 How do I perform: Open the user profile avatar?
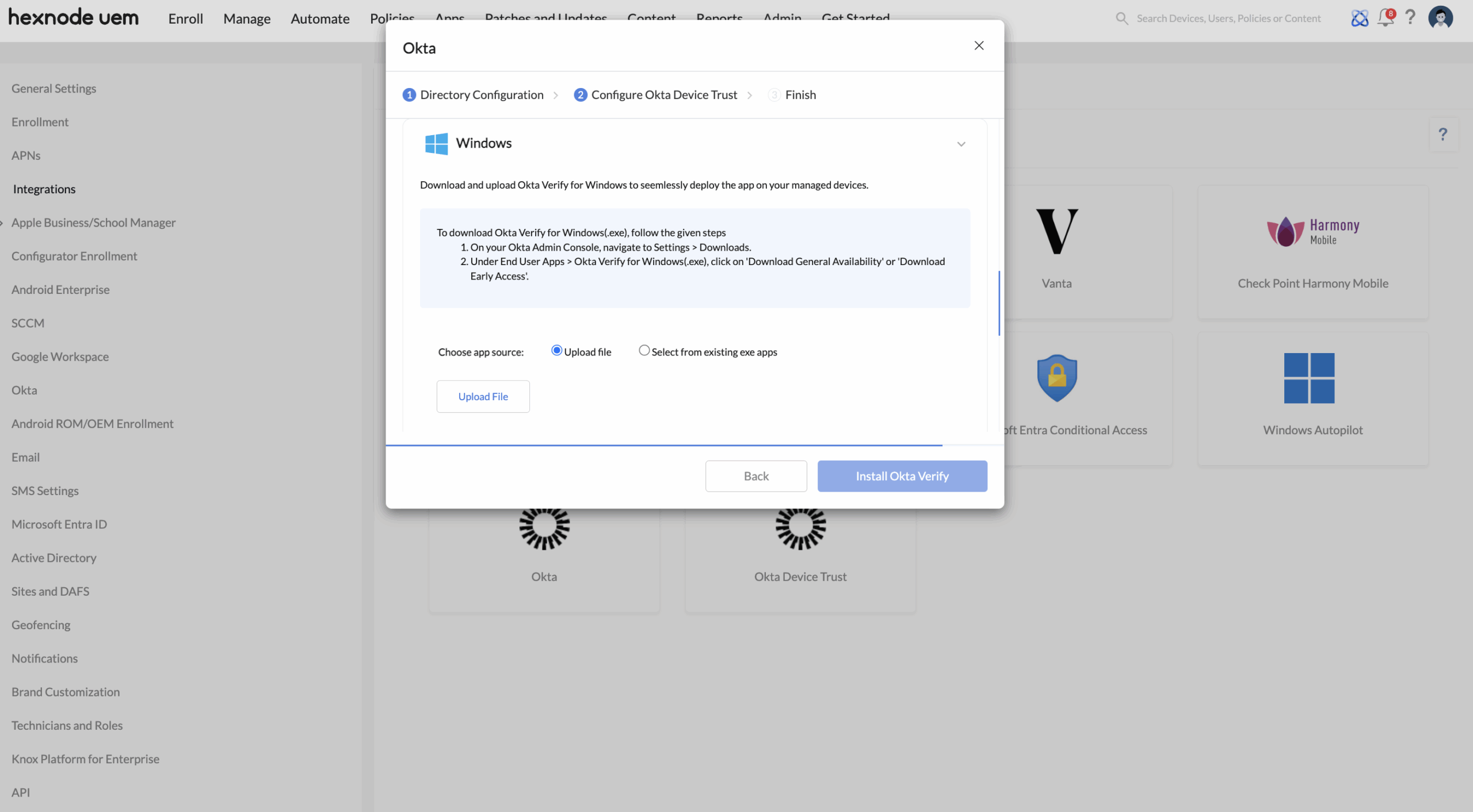coord(1440,18)
